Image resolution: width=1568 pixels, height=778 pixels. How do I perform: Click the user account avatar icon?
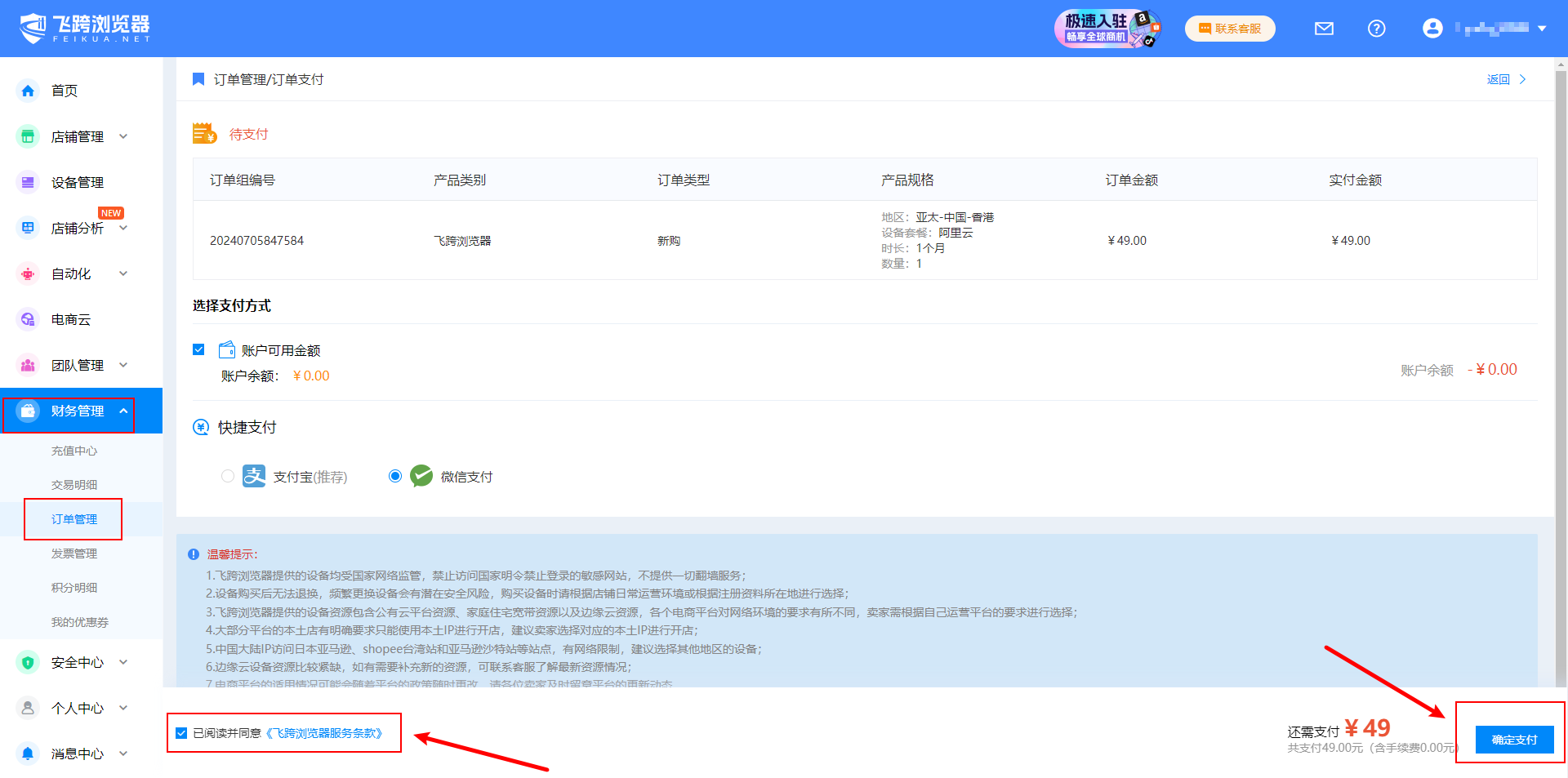(1432, 29)
